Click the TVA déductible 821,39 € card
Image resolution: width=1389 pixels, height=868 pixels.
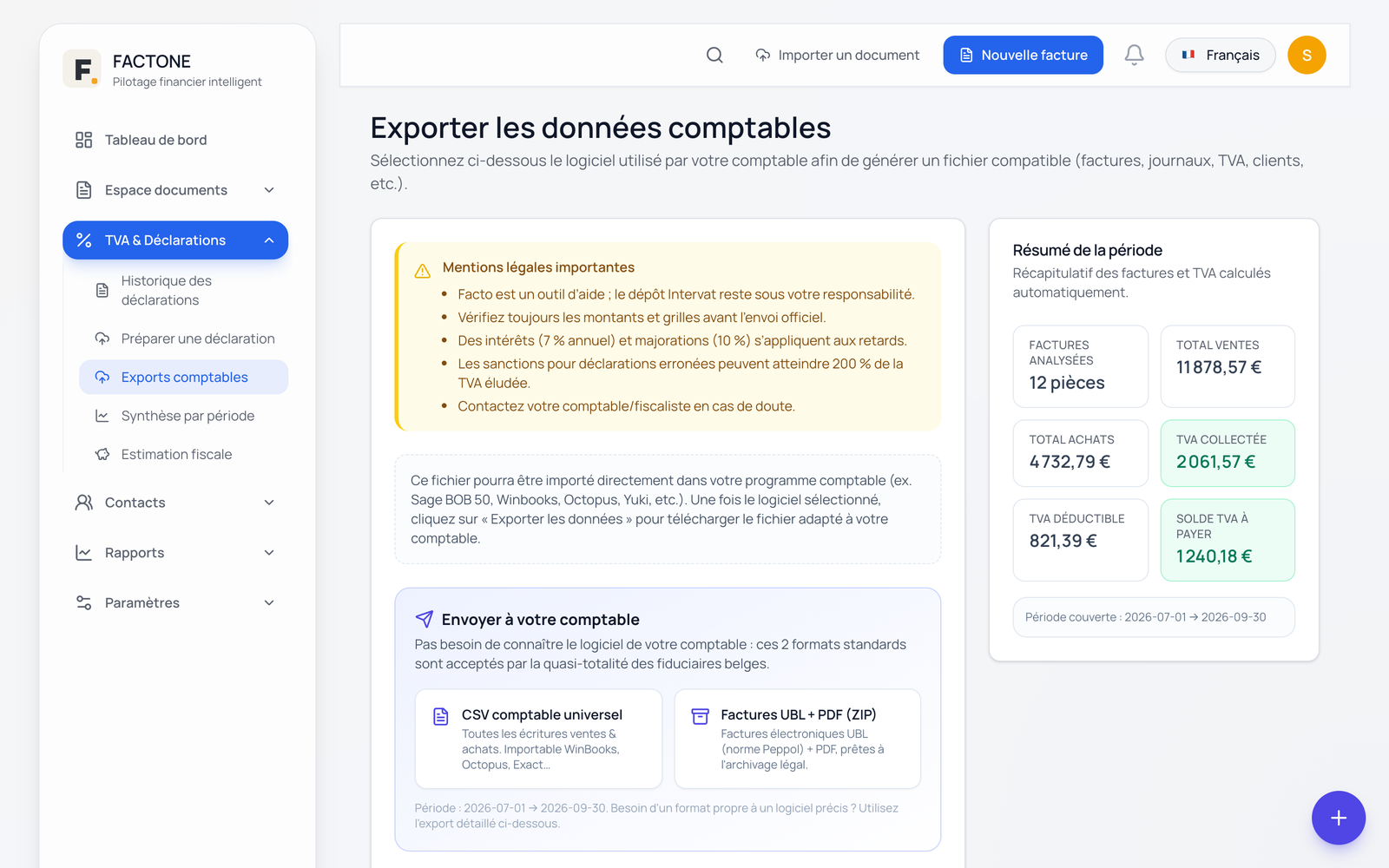1080,540
